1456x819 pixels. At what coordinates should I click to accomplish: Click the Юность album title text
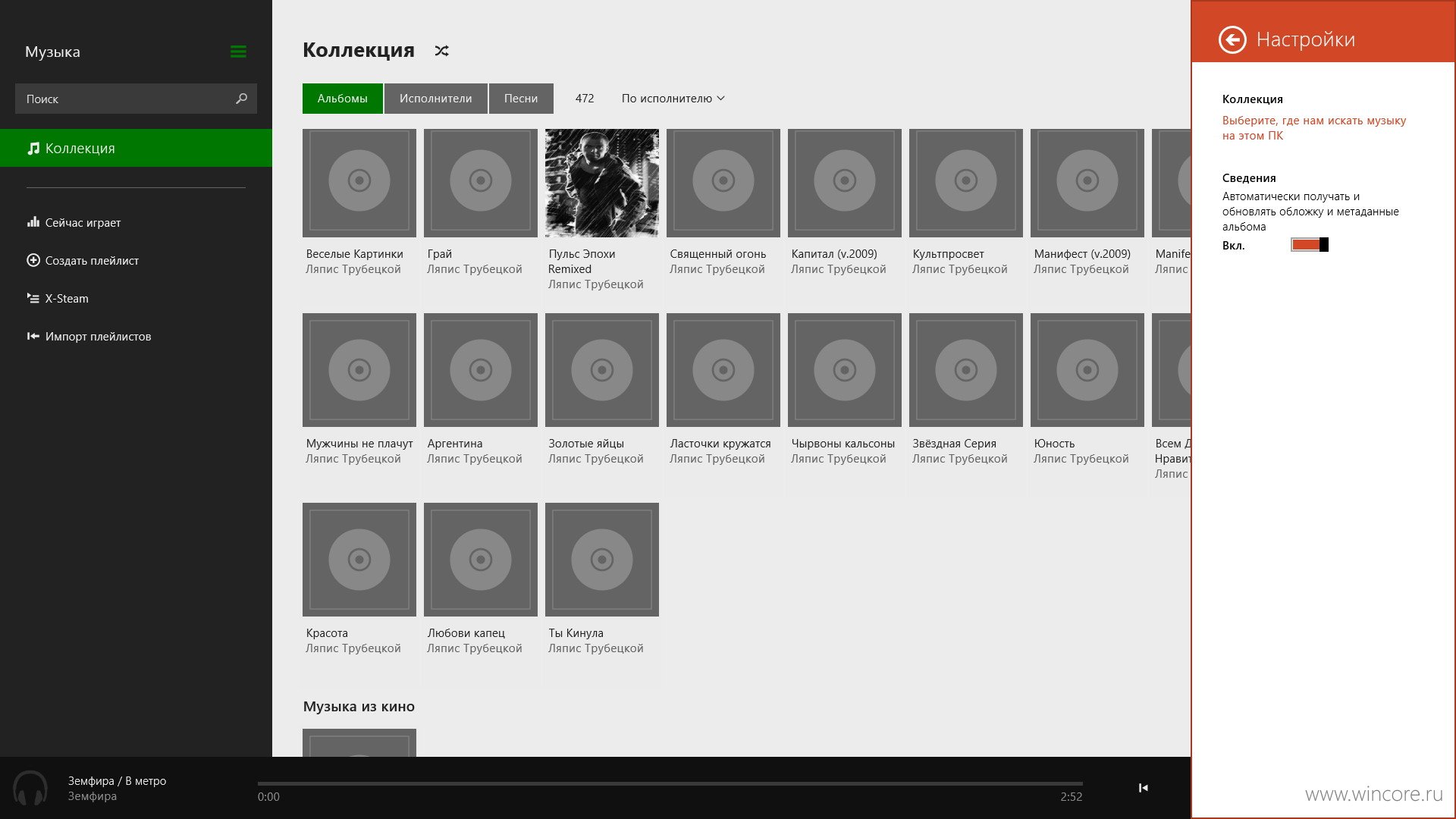(x=1054, y=444)
